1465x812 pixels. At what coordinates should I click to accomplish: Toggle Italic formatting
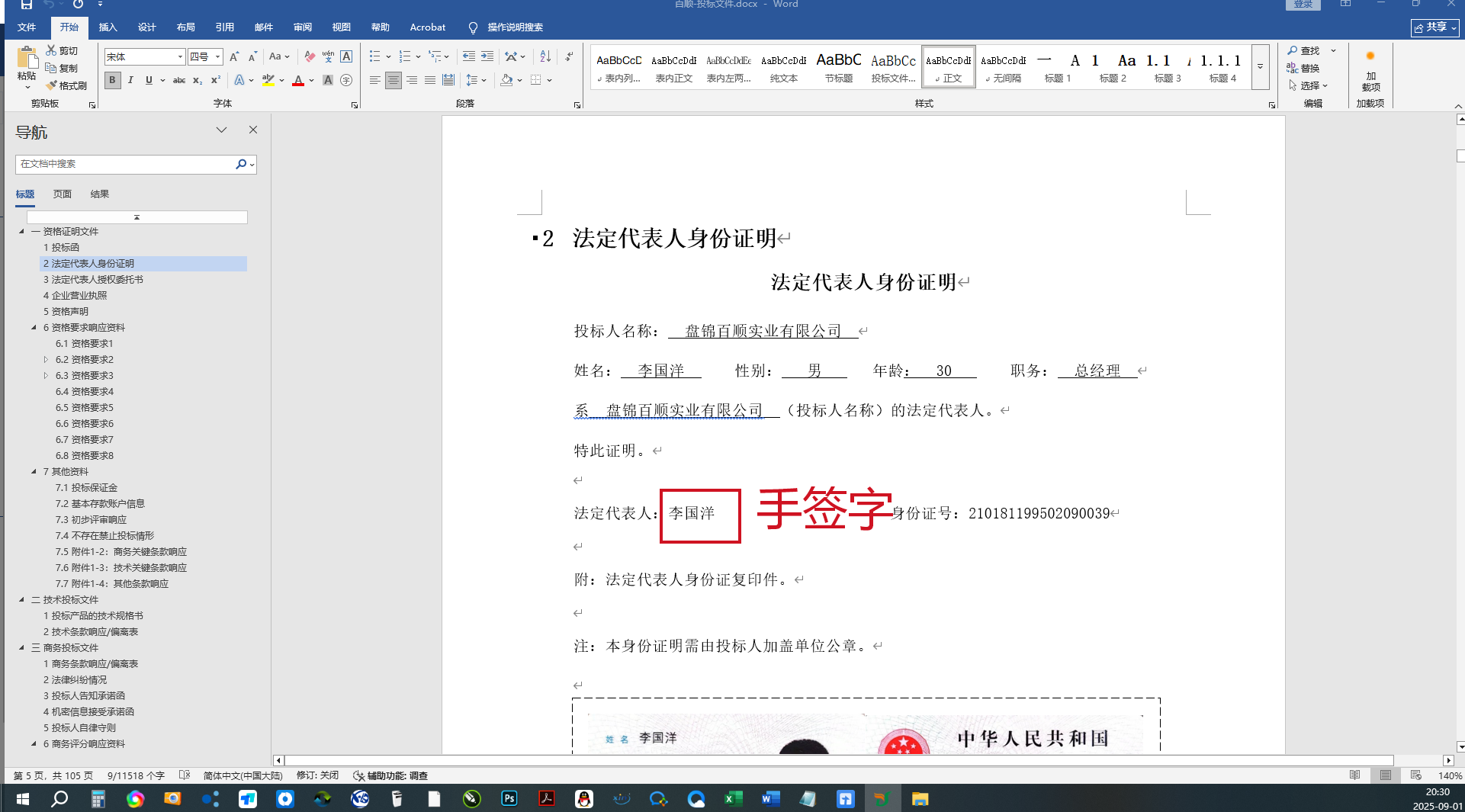[130, 80]
